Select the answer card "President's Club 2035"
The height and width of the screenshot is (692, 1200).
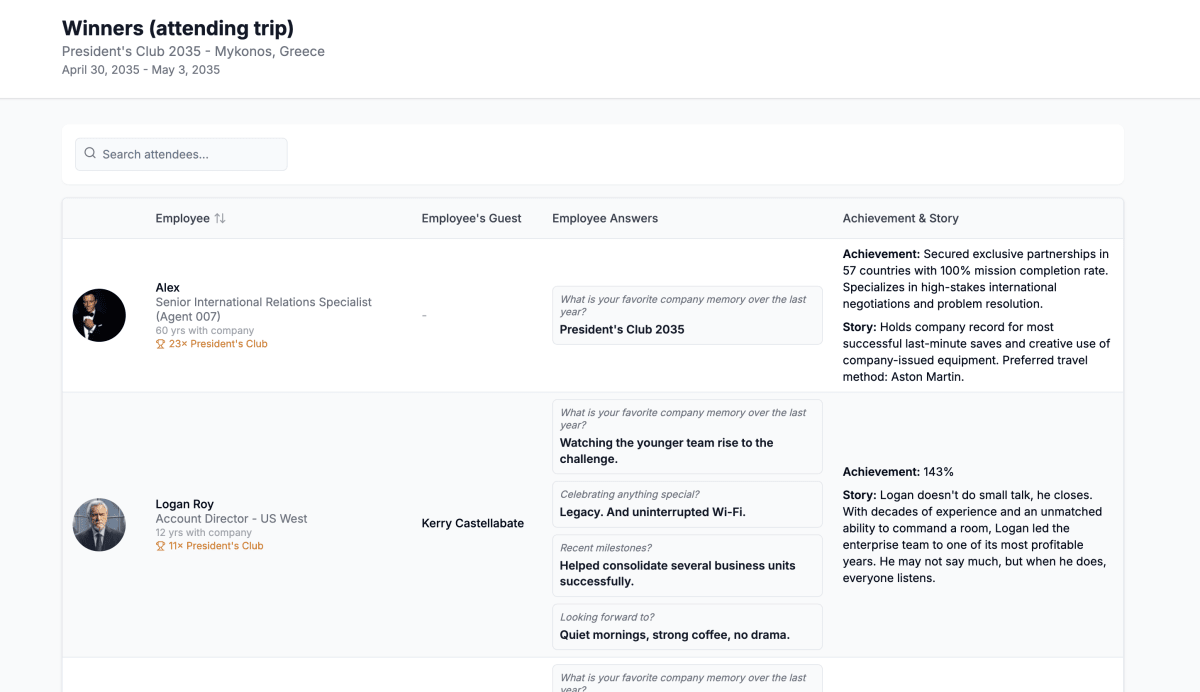tap(687, 316)
